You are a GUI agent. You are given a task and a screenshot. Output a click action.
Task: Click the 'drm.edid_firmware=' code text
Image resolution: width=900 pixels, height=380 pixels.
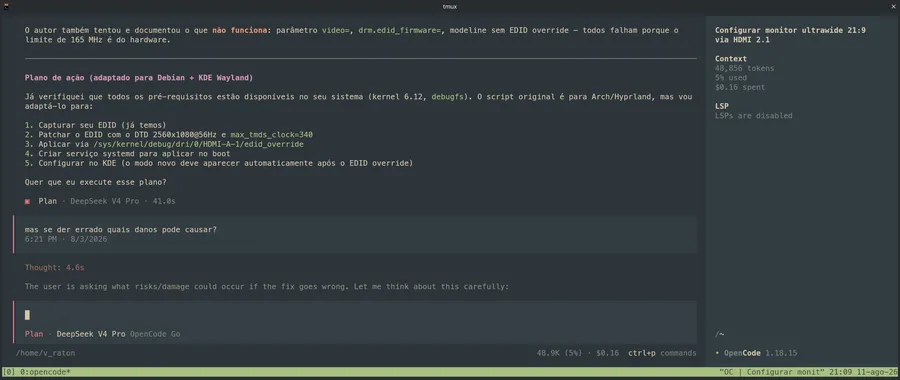pos(399,30)
